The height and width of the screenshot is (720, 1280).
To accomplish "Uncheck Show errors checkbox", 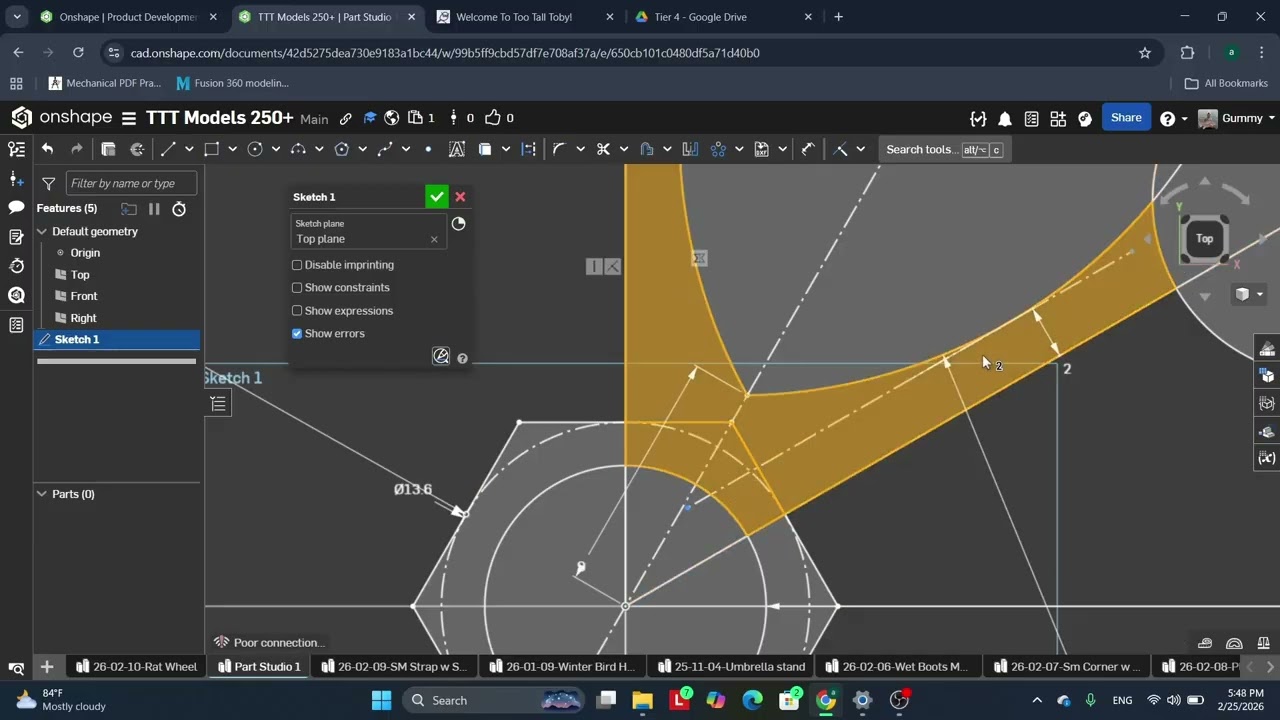I will click(297, 334).
